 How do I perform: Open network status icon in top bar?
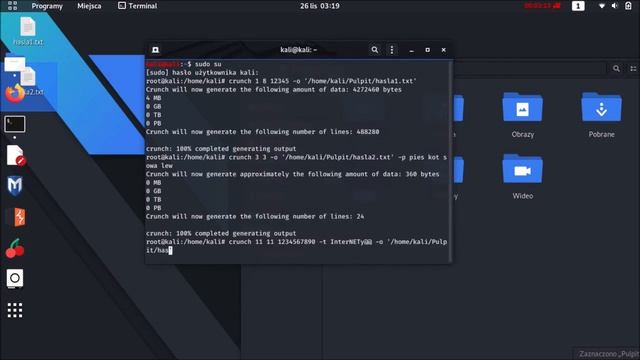point(602,6)
